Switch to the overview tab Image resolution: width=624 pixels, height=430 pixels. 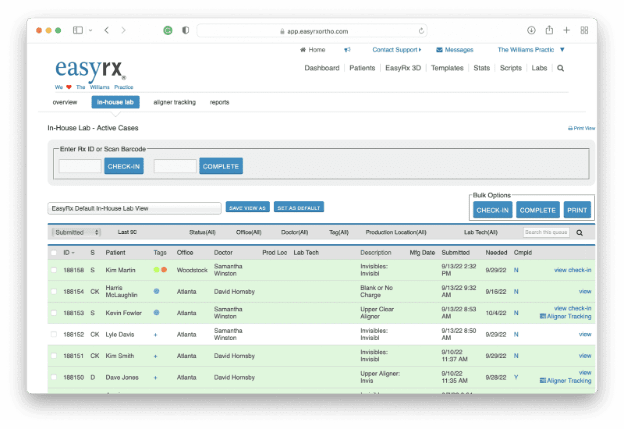(x=64, y=102)
